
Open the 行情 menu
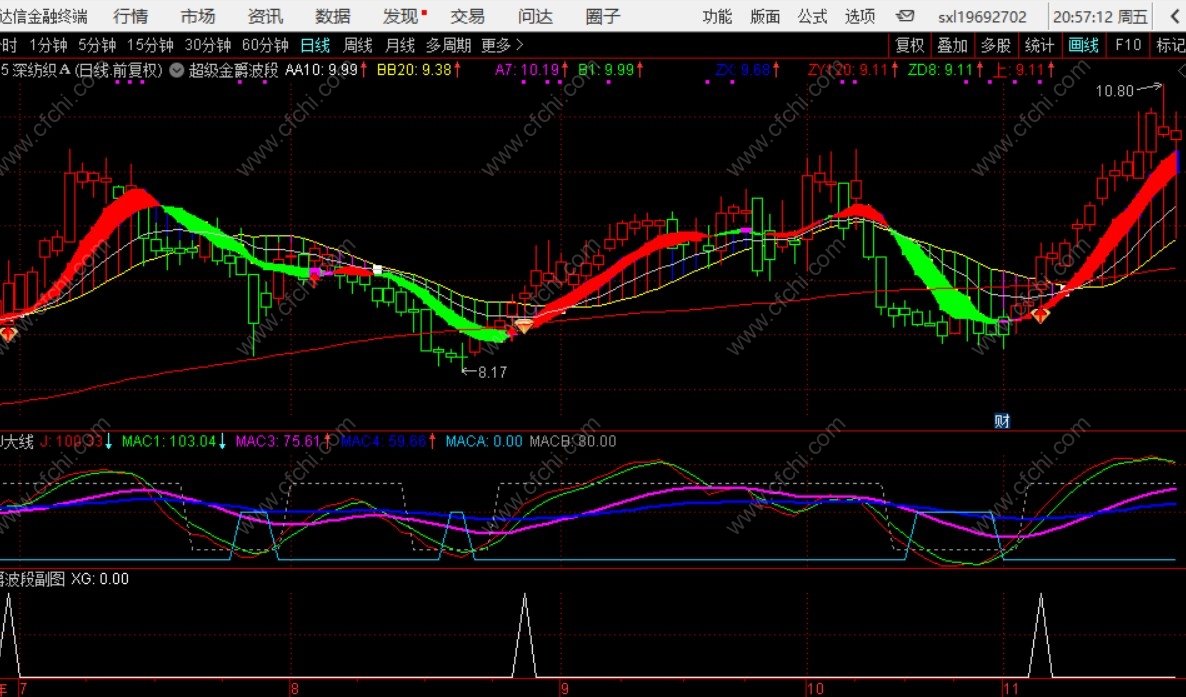click(131, 16)
